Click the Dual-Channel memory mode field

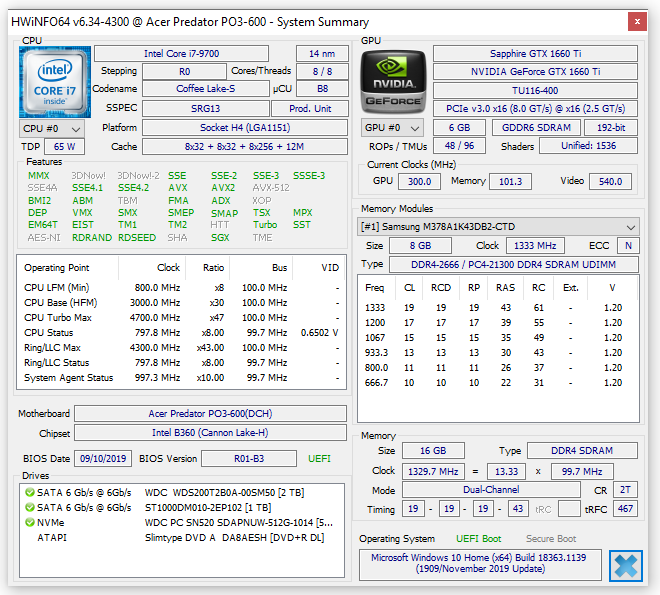[491, 490]
